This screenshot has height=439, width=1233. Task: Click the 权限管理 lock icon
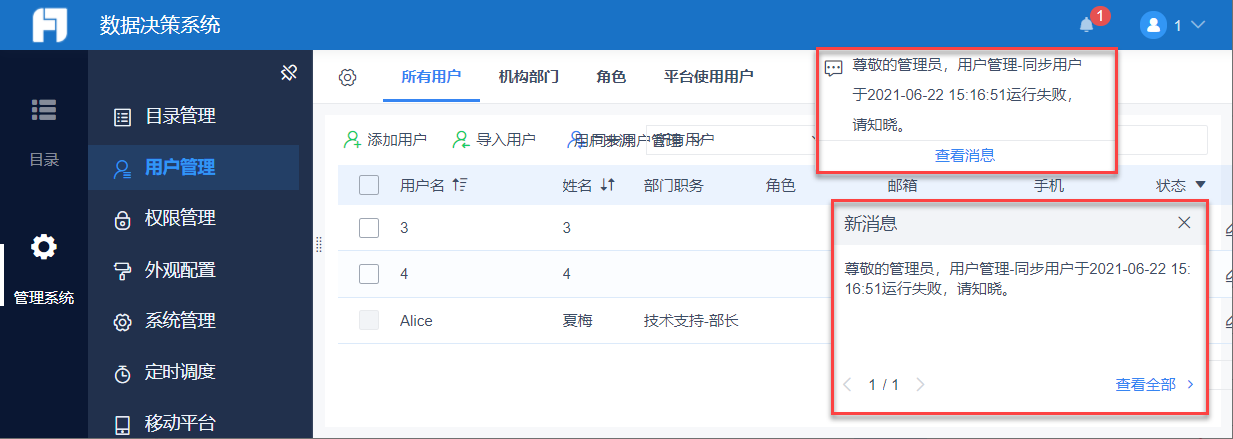(122, 220)
